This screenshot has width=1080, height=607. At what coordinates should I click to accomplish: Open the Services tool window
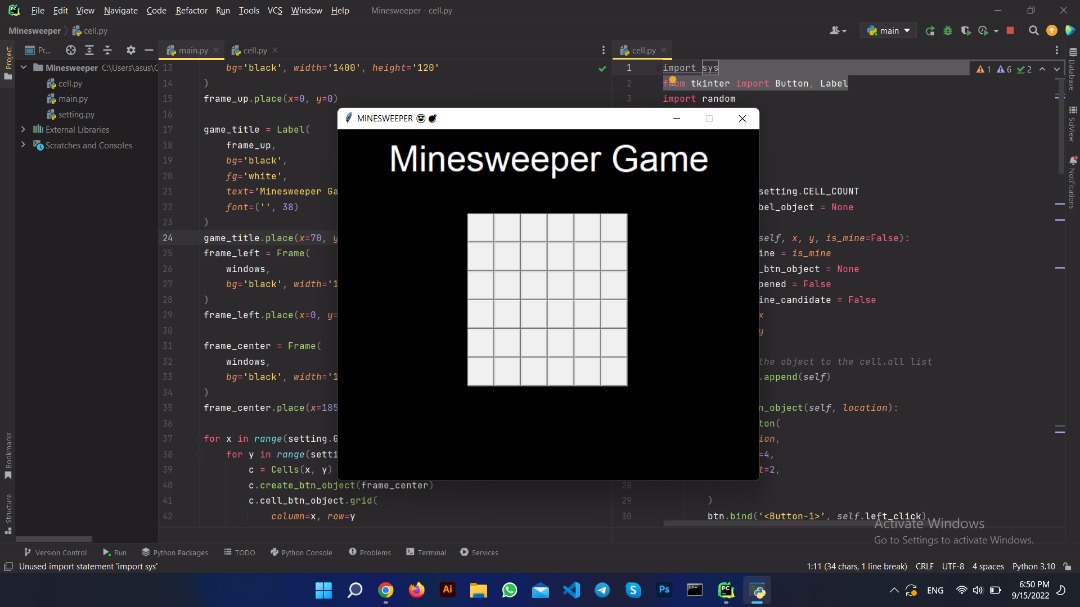coord(479,552)
